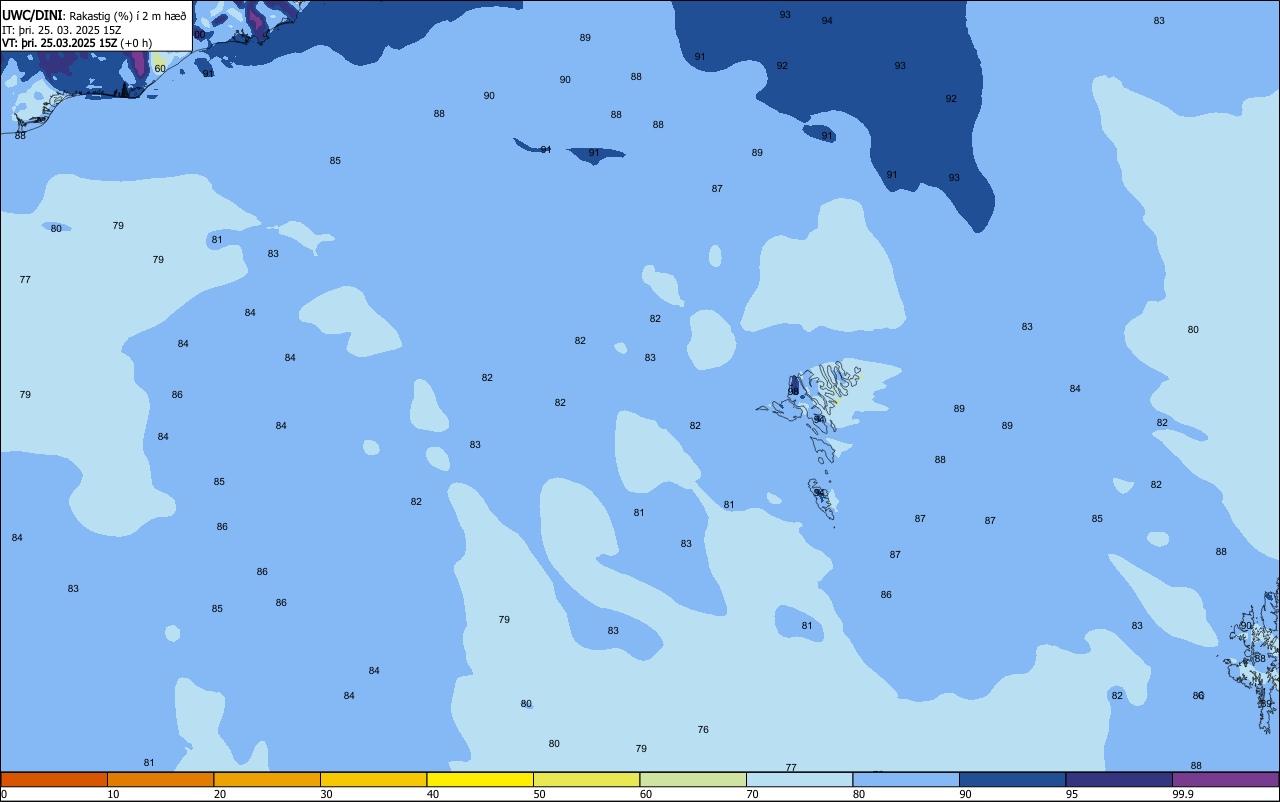Click the white info box with map title
This screenshot has height=802, width=1280.
click(96, 26)
